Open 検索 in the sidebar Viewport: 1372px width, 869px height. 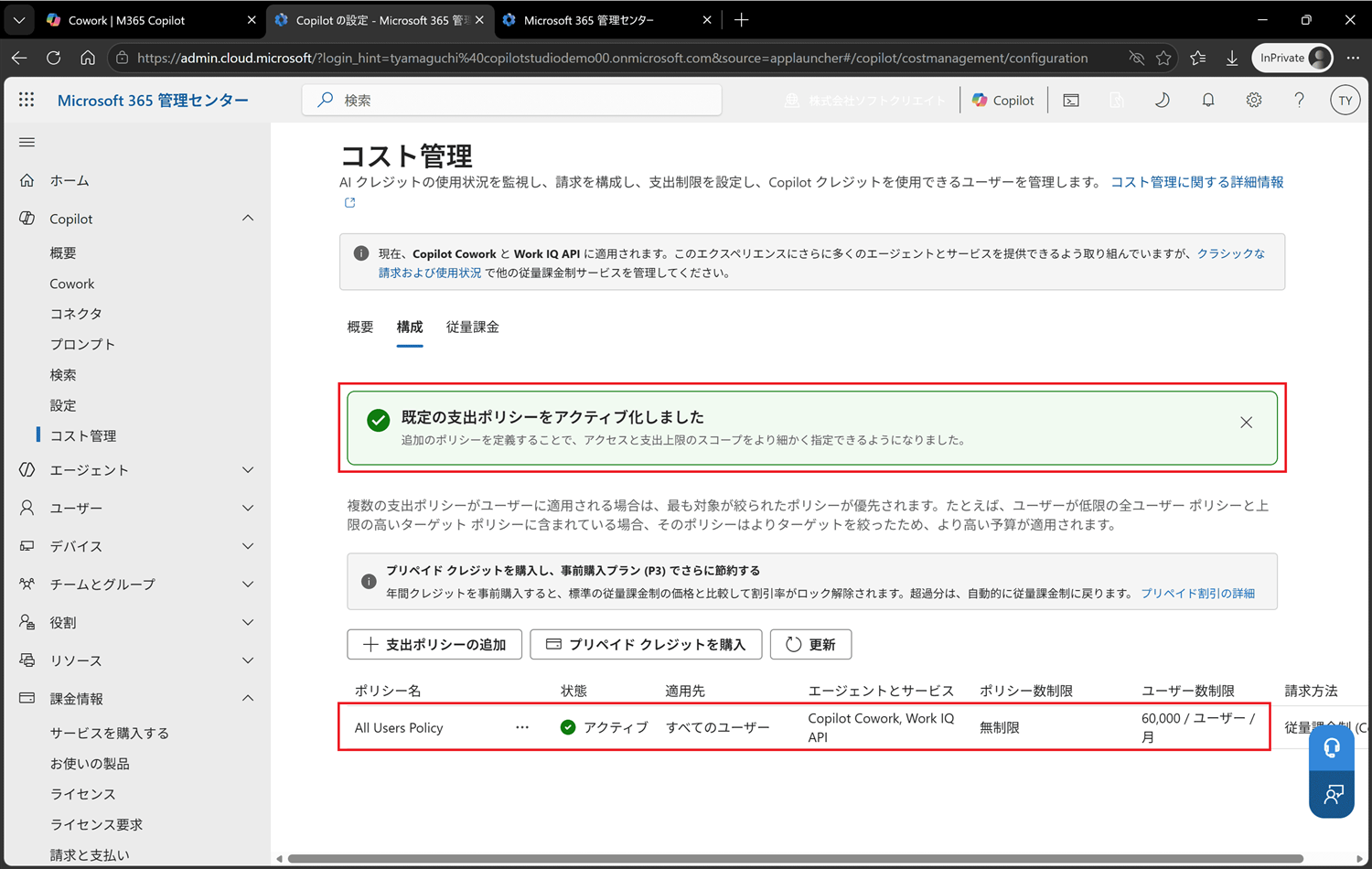63,375
